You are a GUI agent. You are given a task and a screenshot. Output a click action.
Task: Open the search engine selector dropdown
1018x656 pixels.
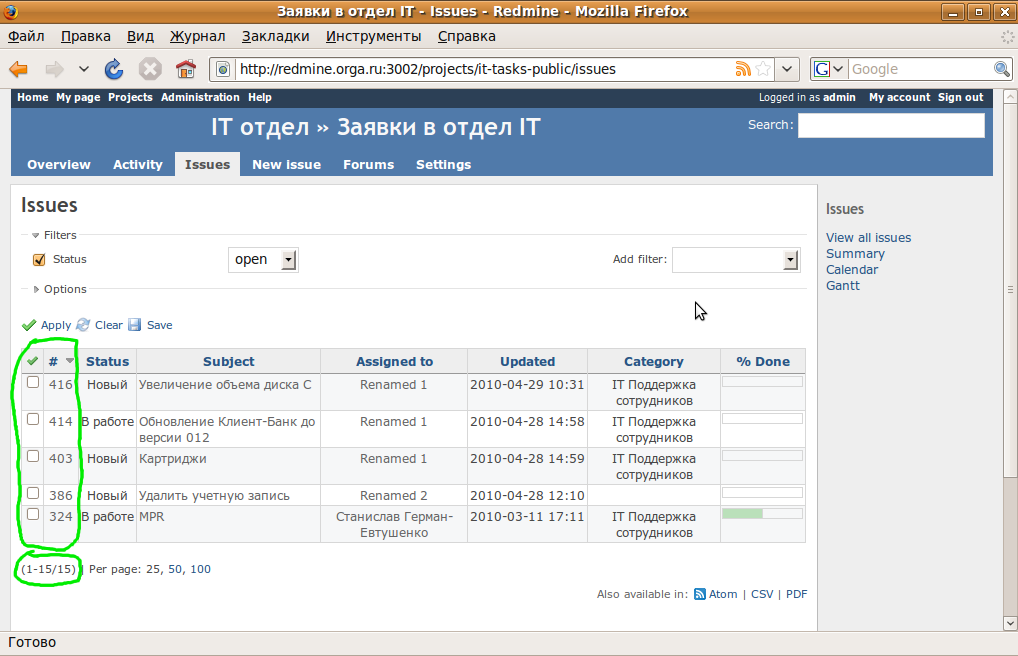[x=829, y=69]
